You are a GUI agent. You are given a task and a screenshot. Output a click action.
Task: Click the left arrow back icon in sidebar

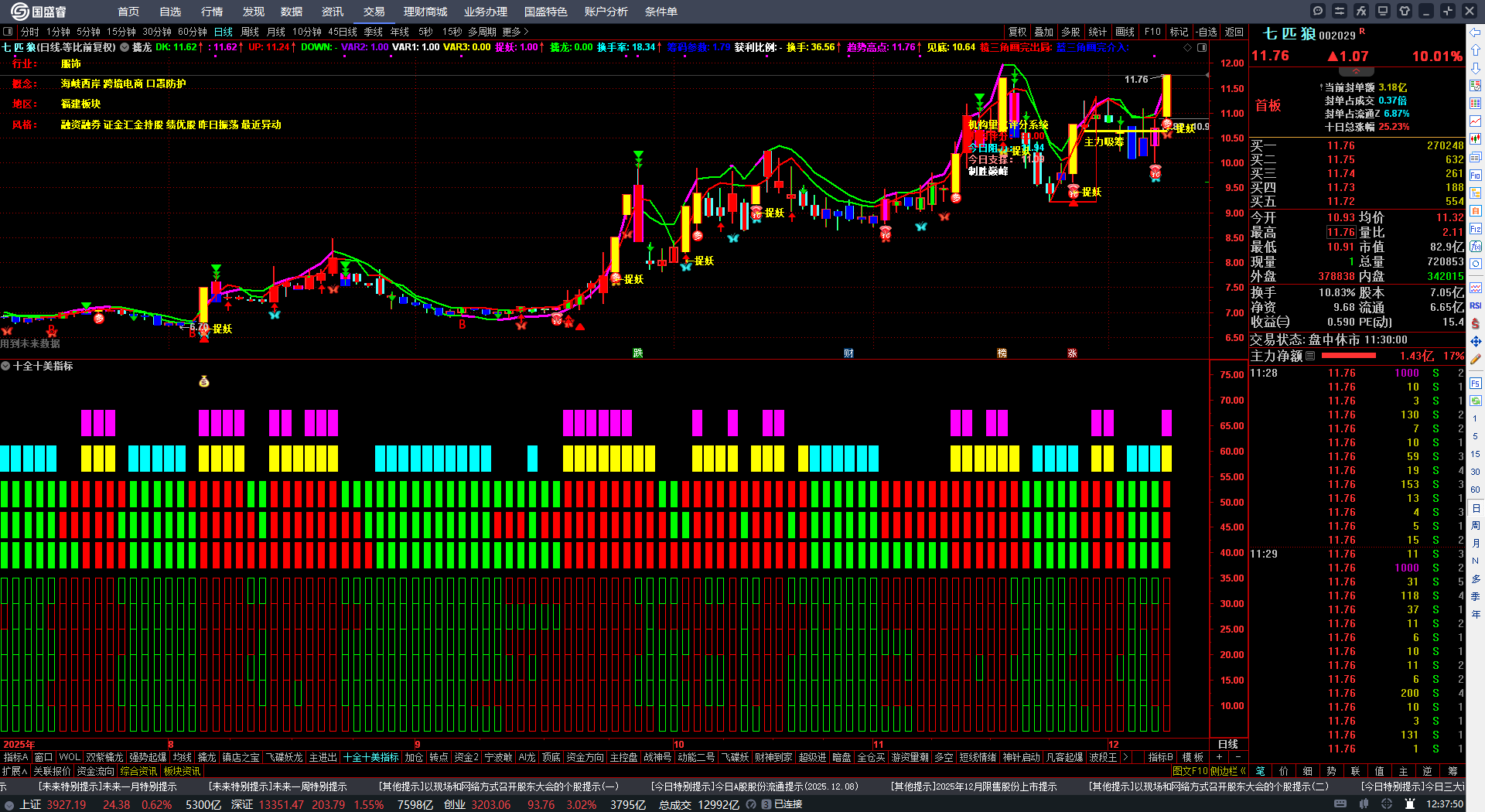pos(1476,32)
